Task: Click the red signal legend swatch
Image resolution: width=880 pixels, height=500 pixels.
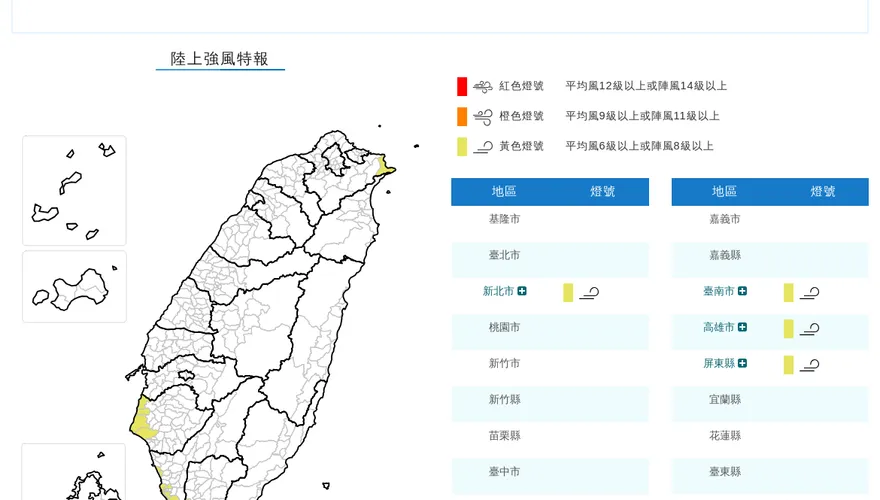Action: pyautogui.click(x=462, y=86)
